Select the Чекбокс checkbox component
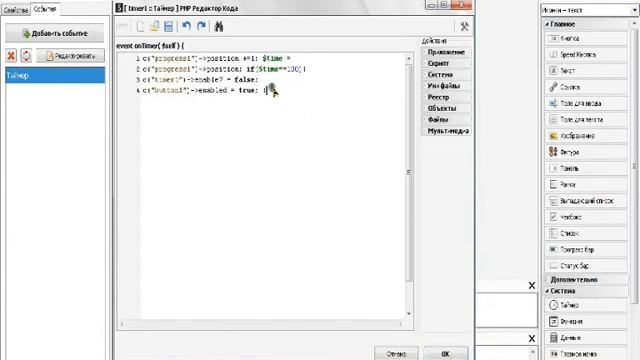This screenshot has width=640, height=360. point(586,217)
